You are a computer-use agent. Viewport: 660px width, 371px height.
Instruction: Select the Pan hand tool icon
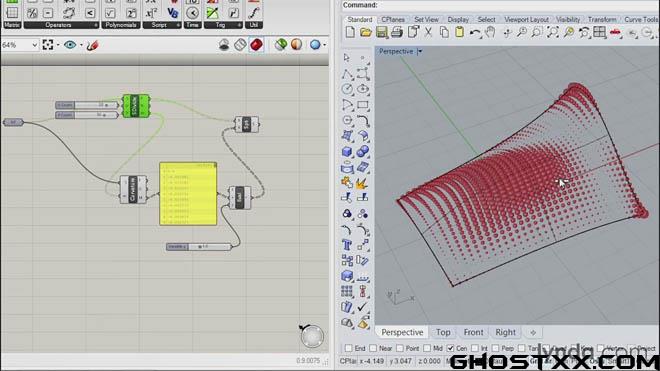(490, 32)
